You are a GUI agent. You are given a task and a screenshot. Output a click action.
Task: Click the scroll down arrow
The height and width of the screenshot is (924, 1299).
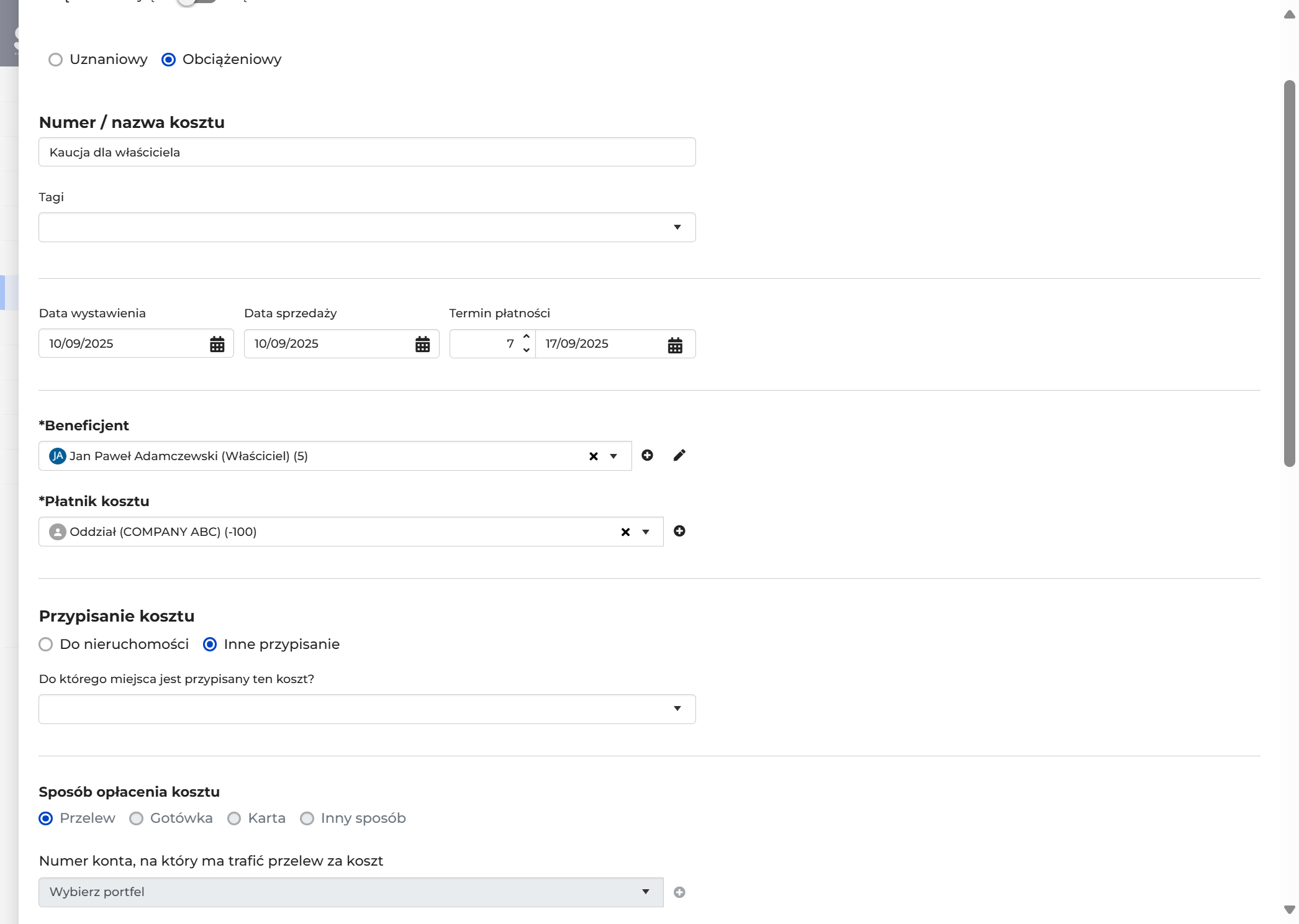[x=1290, y=910]
